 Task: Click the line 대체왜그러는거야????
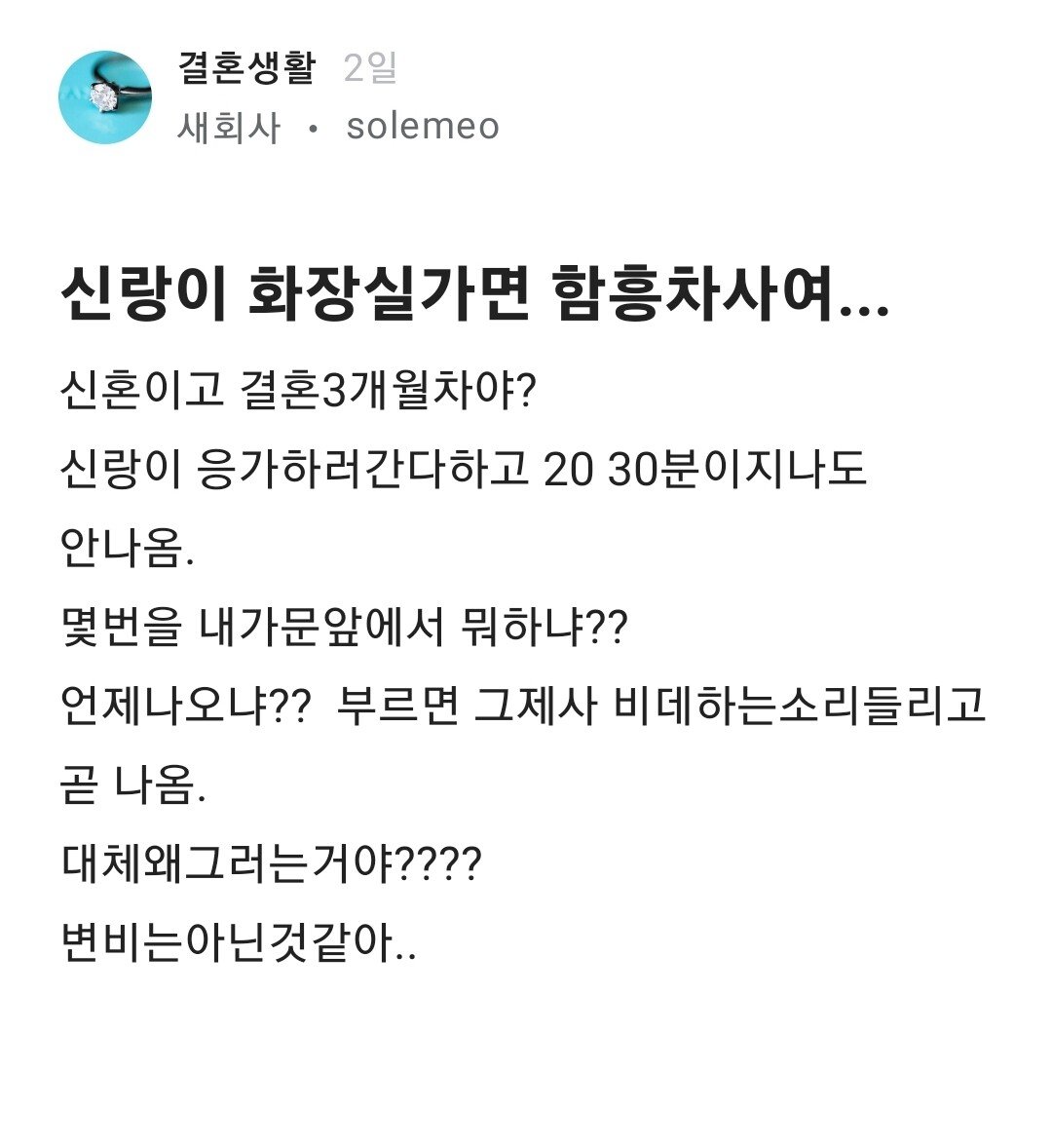point(272,864)
